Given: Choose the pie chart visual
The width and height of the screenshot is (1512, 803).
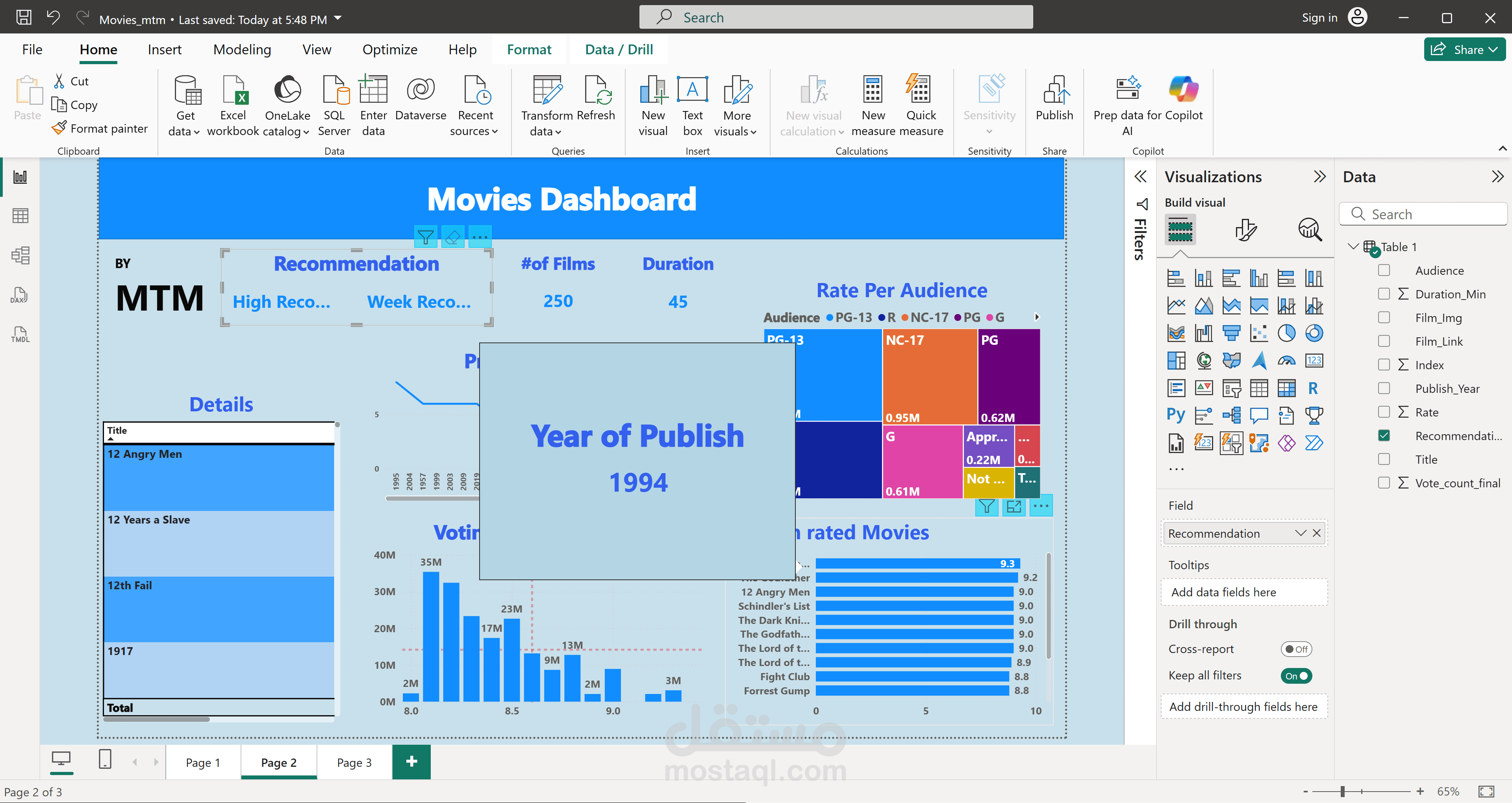Looking at the screenshot, I should (x=1286, y=333).
